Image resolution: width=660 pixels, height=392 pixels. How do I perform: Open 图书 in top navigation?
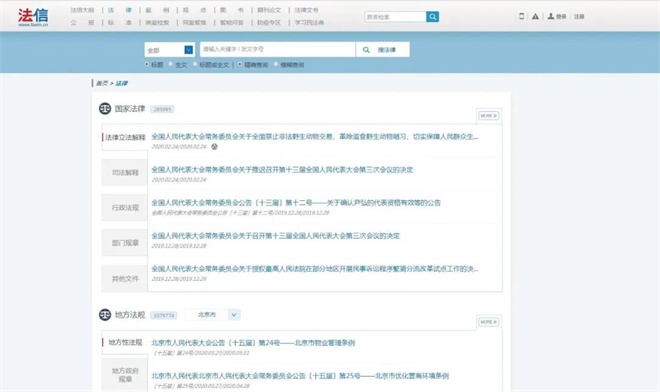click(232, 10)
